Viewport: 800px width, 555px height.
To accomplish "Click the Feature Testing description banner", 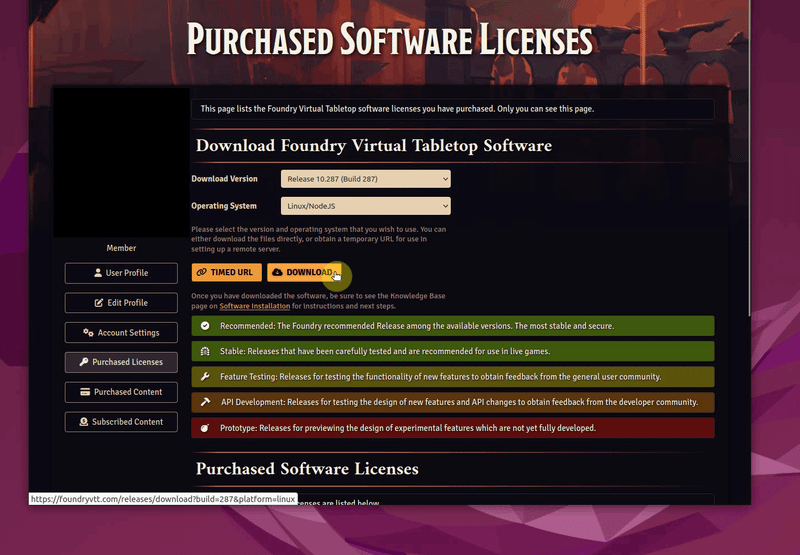I will click(x=453, y=377).
